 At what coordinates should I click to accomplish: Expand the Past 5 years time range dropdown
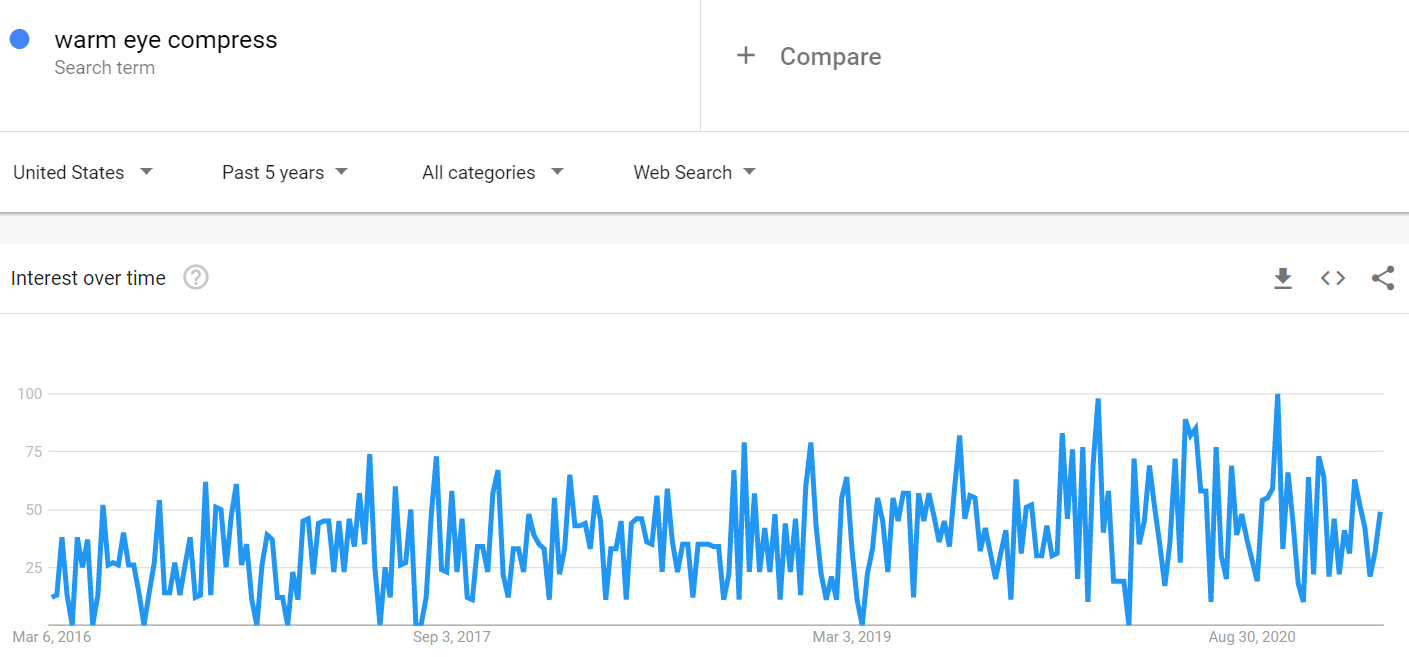point(272,172)
